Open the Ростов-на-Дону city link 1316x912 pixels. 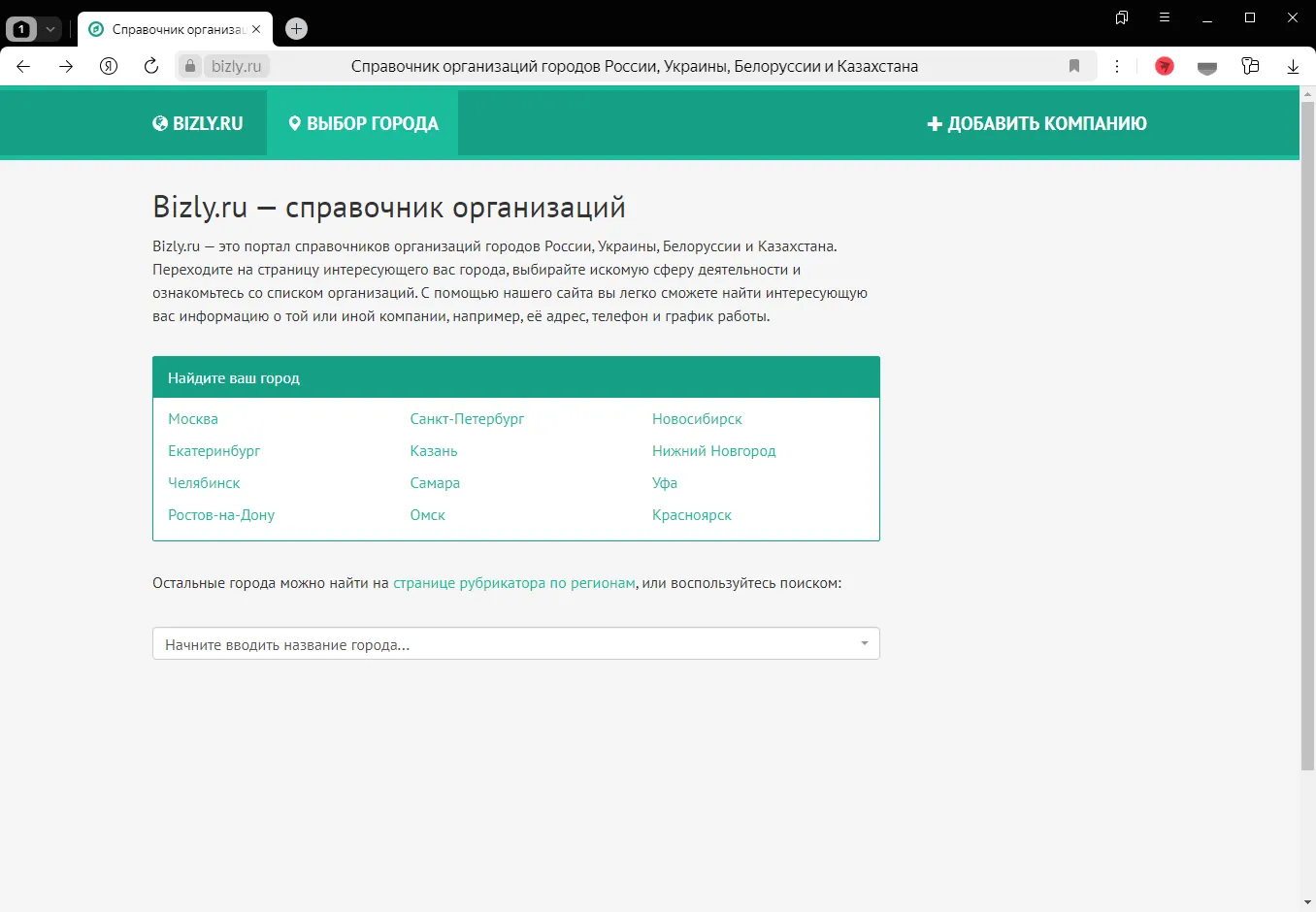(x=221, y=515)
